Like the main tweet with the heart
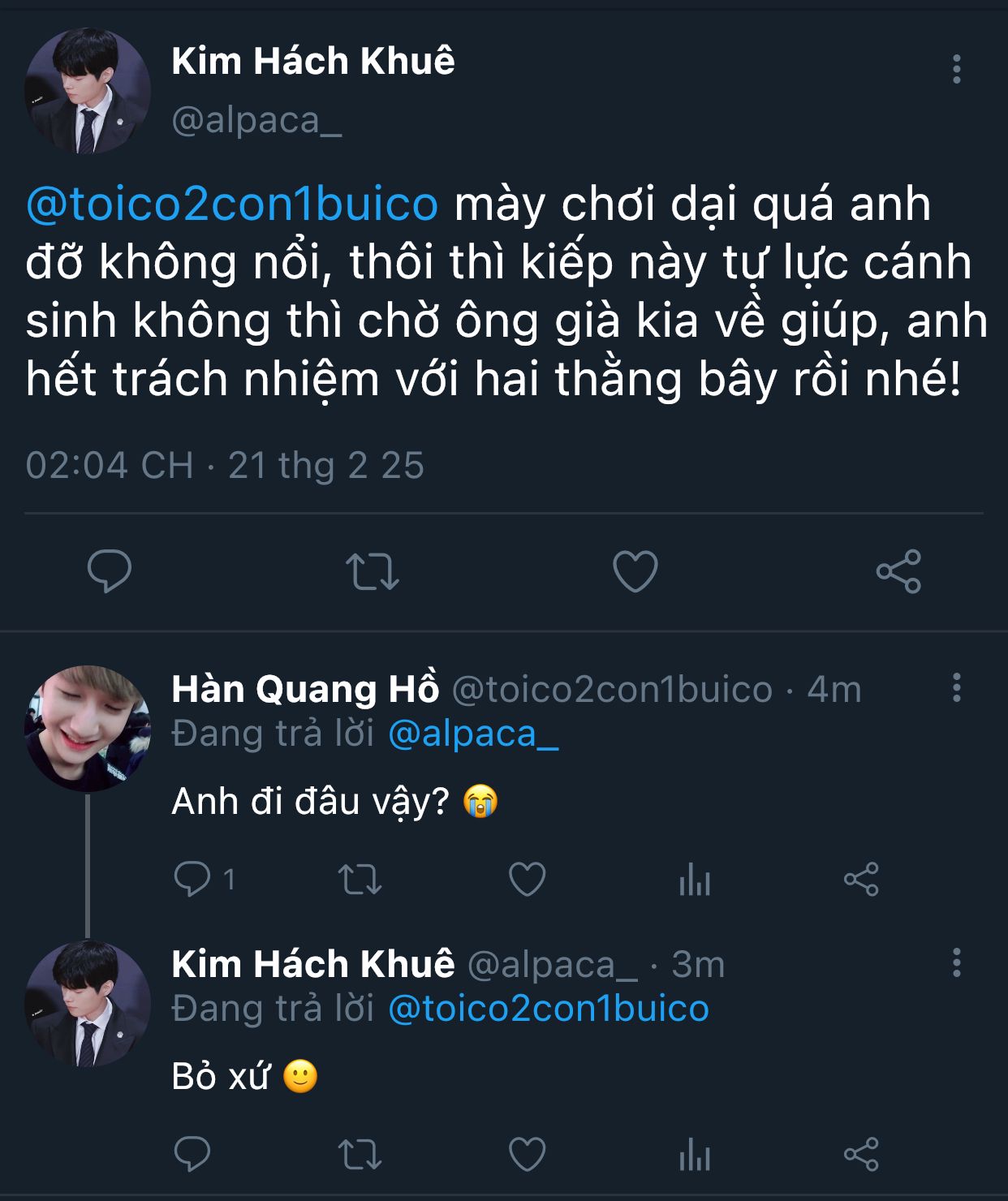 point(635,571)
